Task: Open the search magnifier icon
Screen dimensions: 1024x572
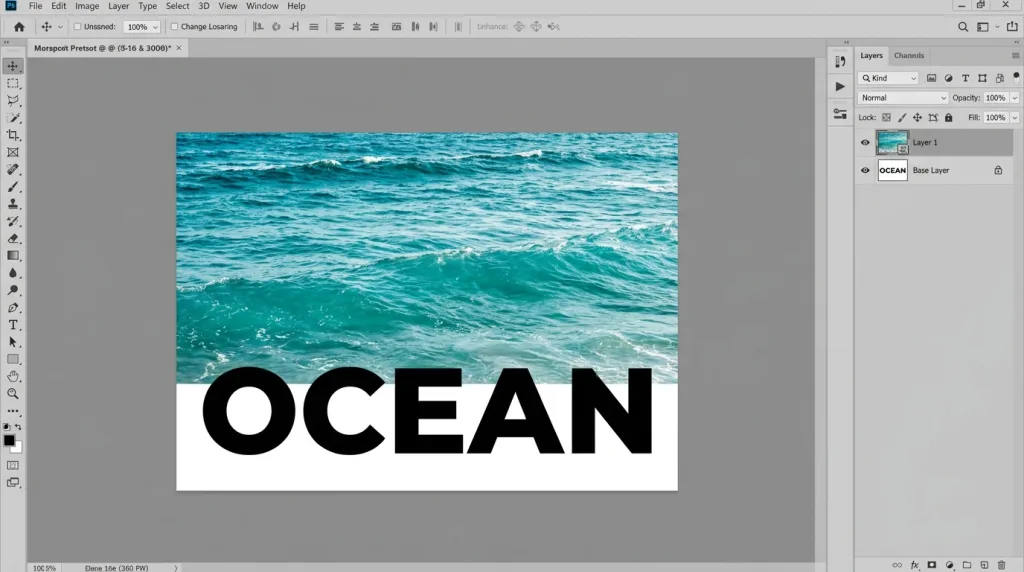Action: (x=963, y=27)
